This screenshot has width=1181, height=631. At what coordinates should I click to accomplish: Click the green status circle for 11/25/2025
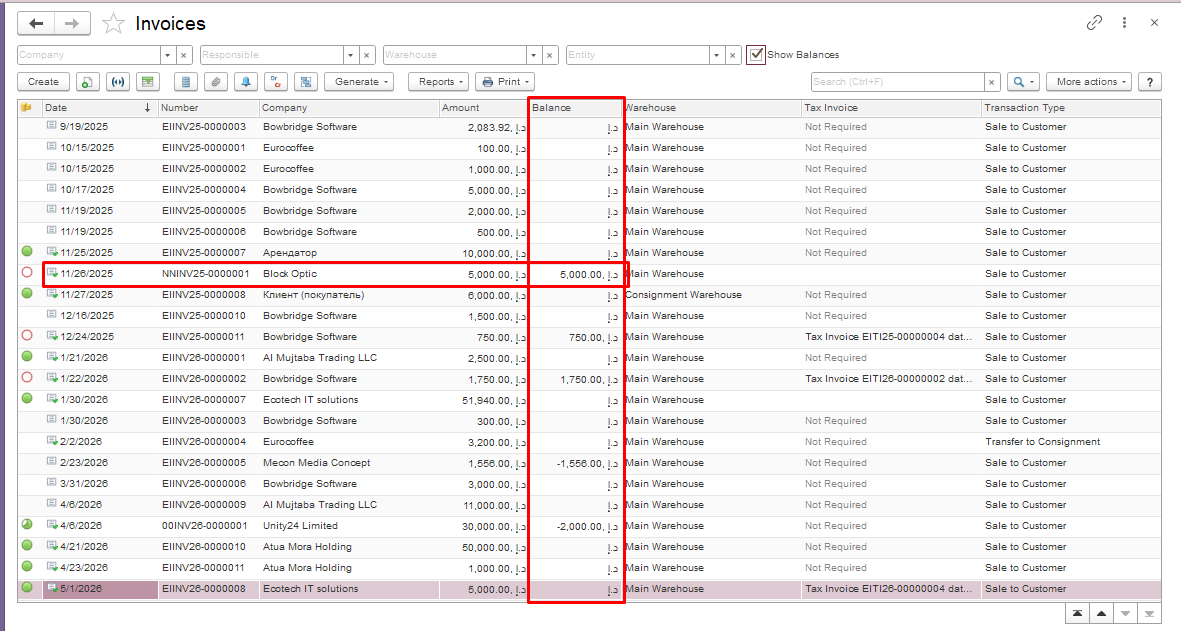[27, 251]
